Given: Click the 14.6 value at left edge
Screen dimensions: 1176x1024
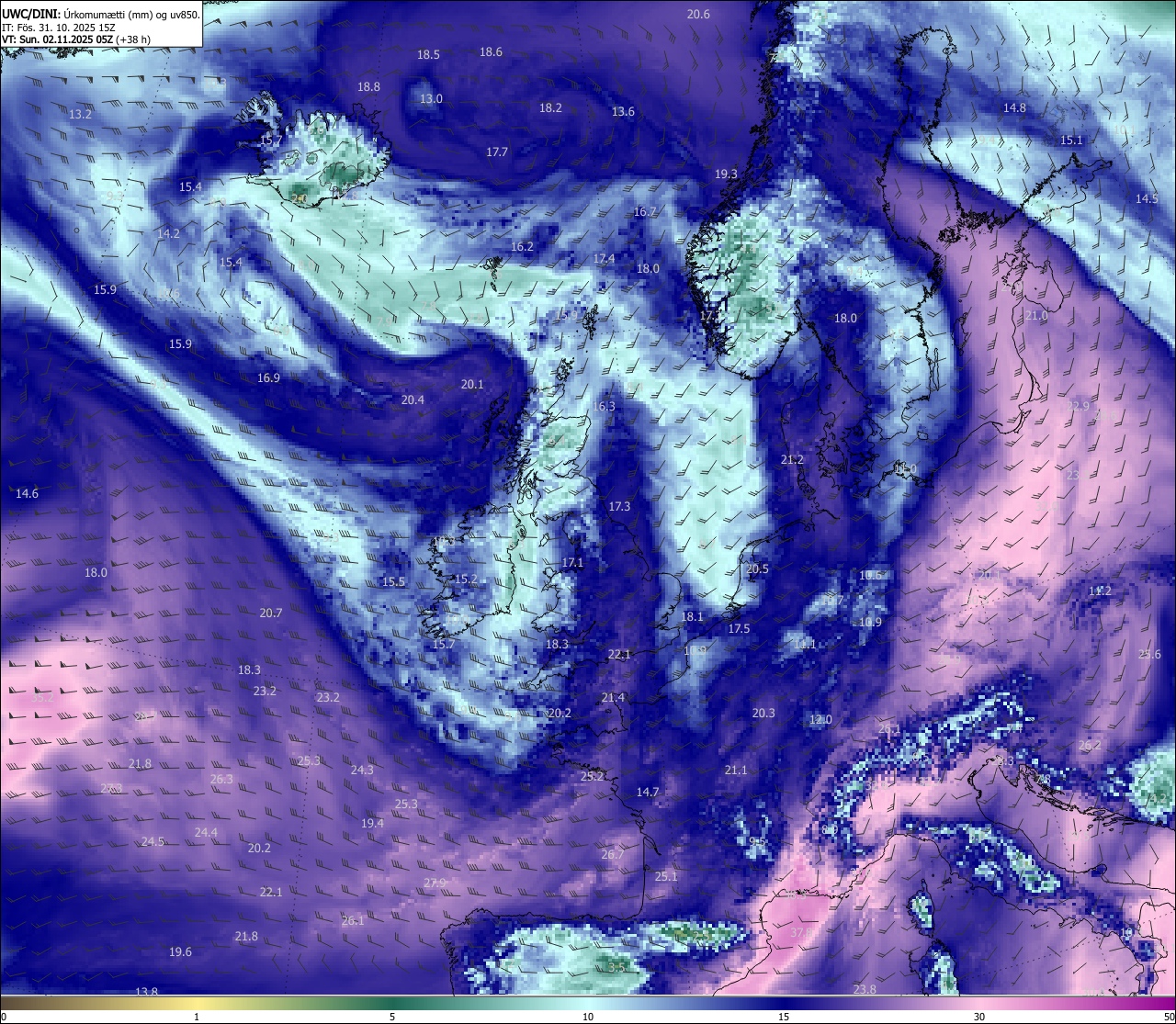Looking at the screenshot, I should 27,493.
